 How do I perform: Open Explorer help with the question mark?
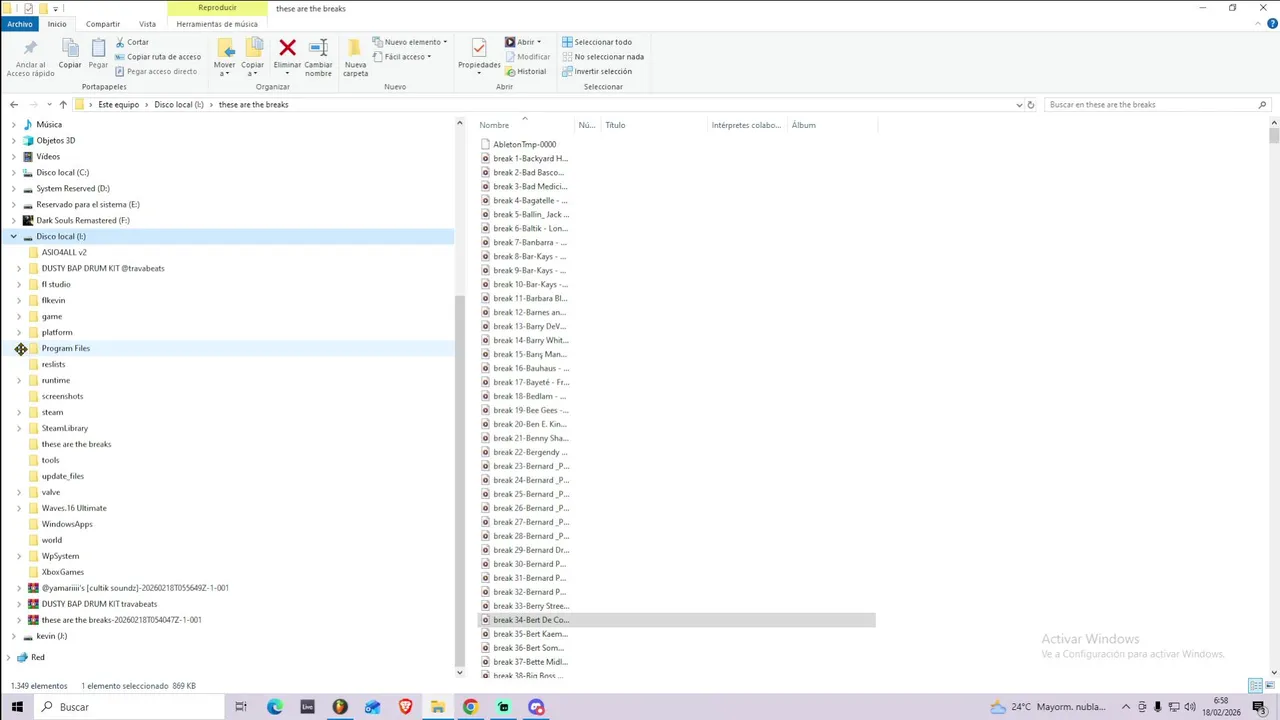[x=1272, y=24]
